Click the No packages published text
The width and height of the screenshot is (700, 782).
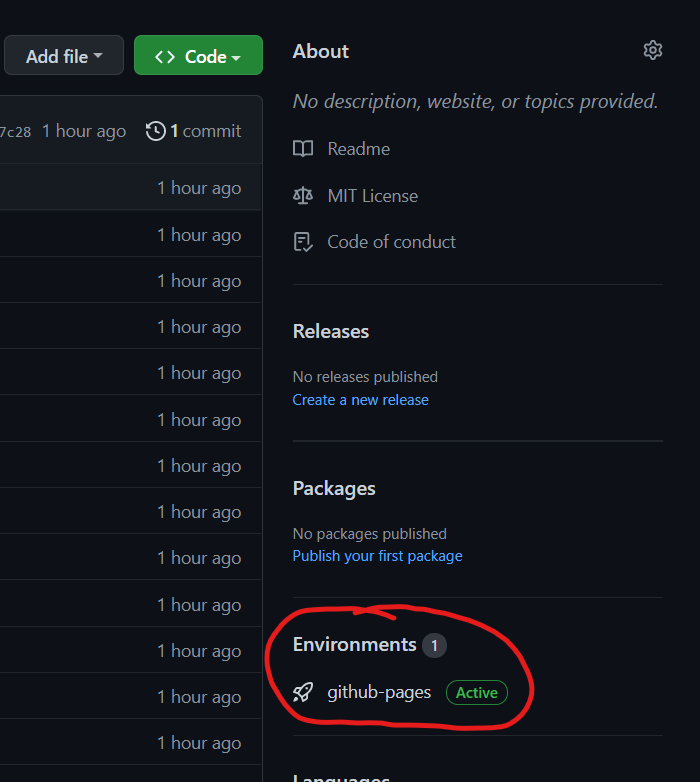pyautogui.click(x=369, y=534)
